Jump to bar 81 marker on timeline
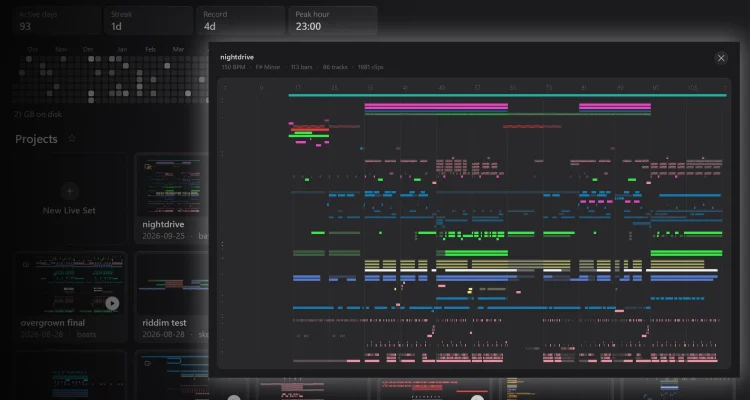 tap(584, 88)
